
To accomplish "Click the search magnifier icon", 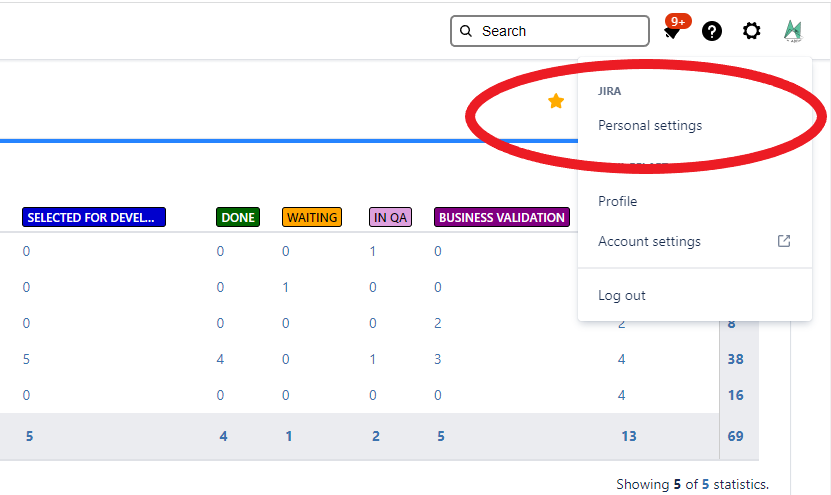I will coord(466,31).
